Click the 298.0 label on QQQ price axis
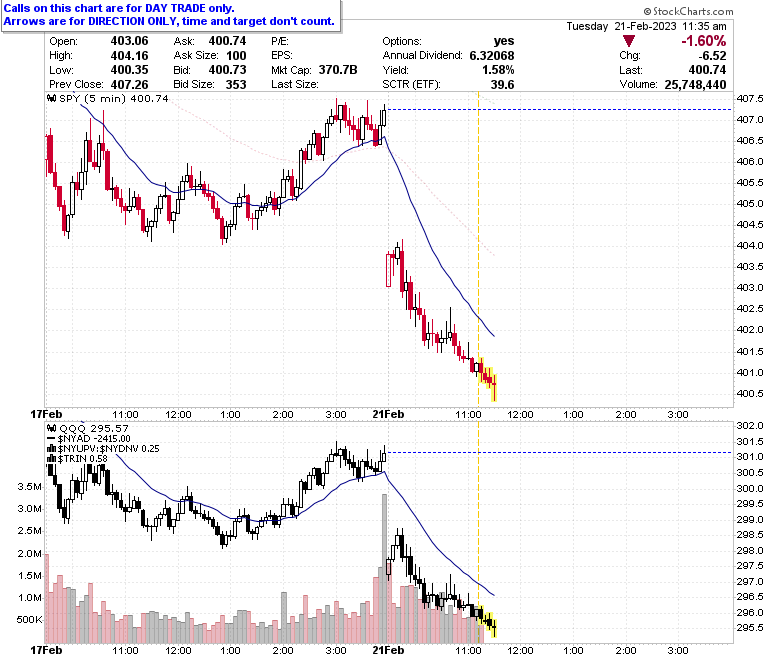This screenshot has height=659, width=780. point(750,551)
